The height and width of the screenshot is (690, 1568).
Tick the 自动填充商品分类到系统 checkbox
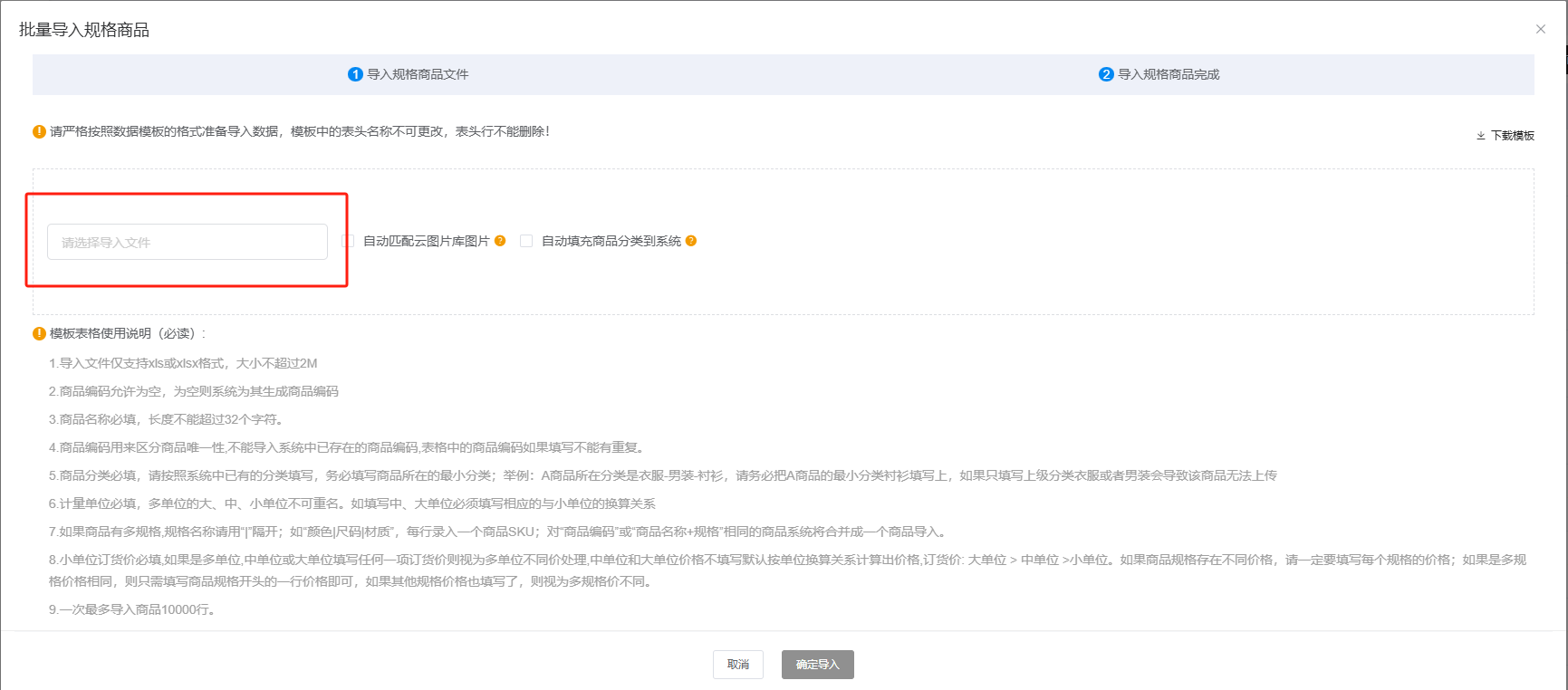[526, 241]
